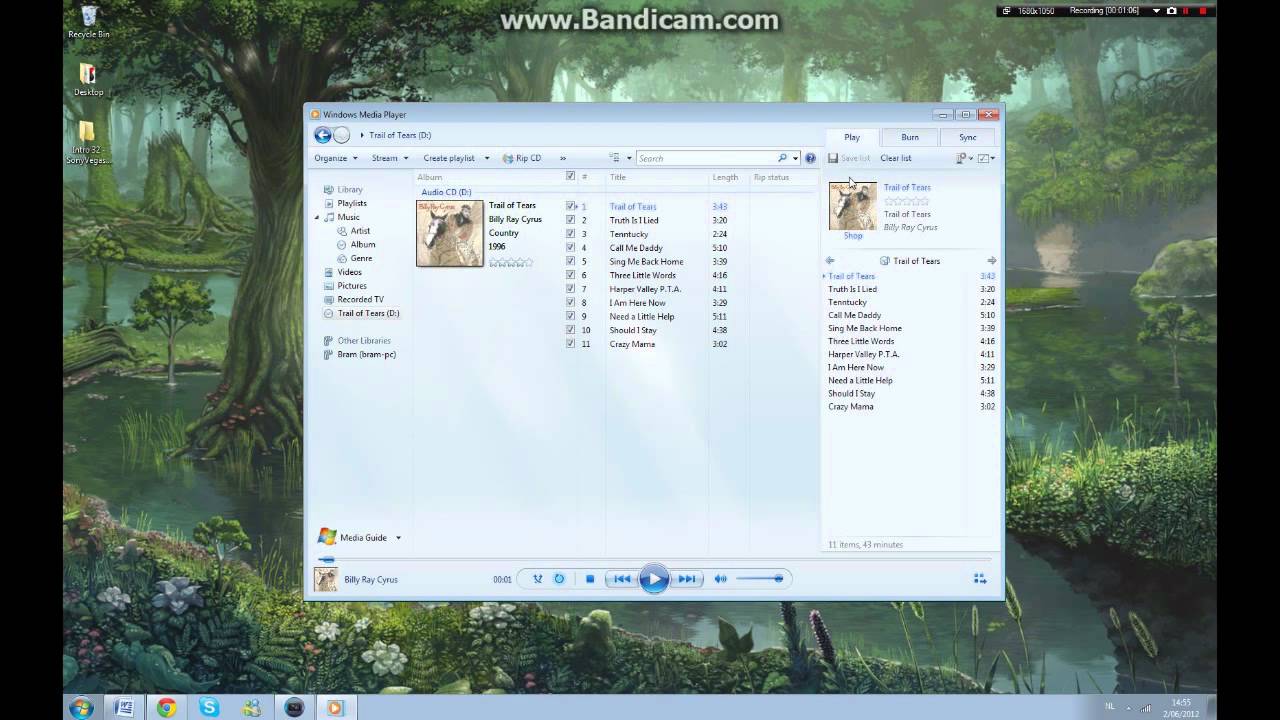Viewport: 1280px width, 720px height.
Task: Switch to the Play tab
Action: pos(852,137)
